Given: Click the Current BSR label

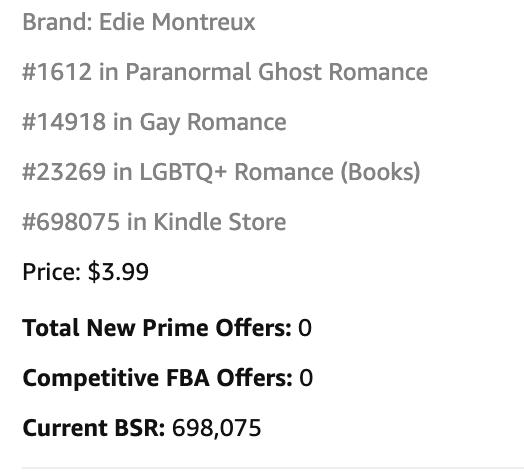Looking at the screenshot, I should [94, 428].
